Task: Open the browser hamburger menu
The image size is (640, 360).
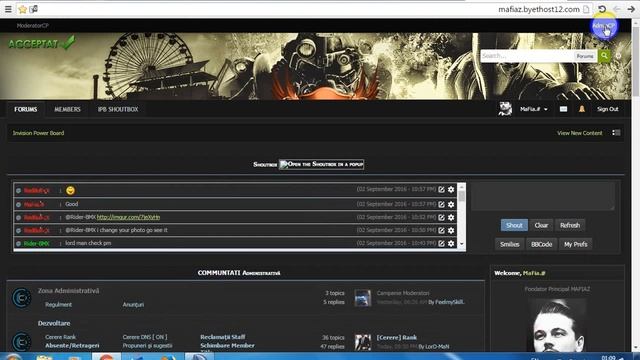Action: tap(8, 9)
